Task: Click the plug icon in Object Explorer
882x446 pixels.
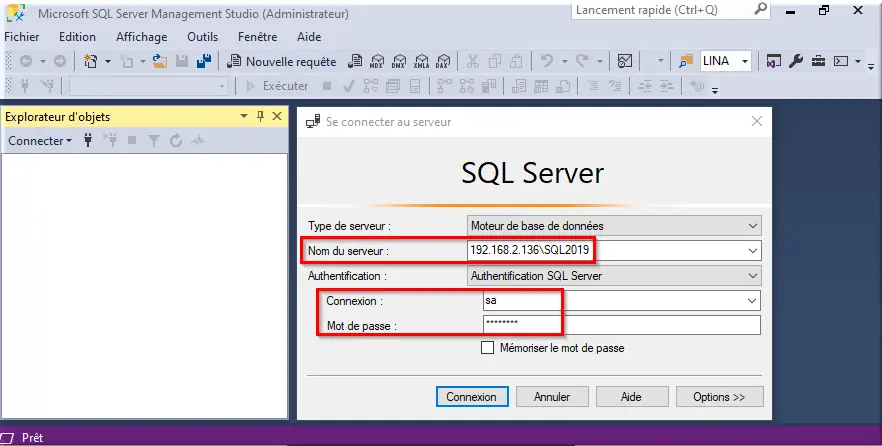Action: point(88,141)
